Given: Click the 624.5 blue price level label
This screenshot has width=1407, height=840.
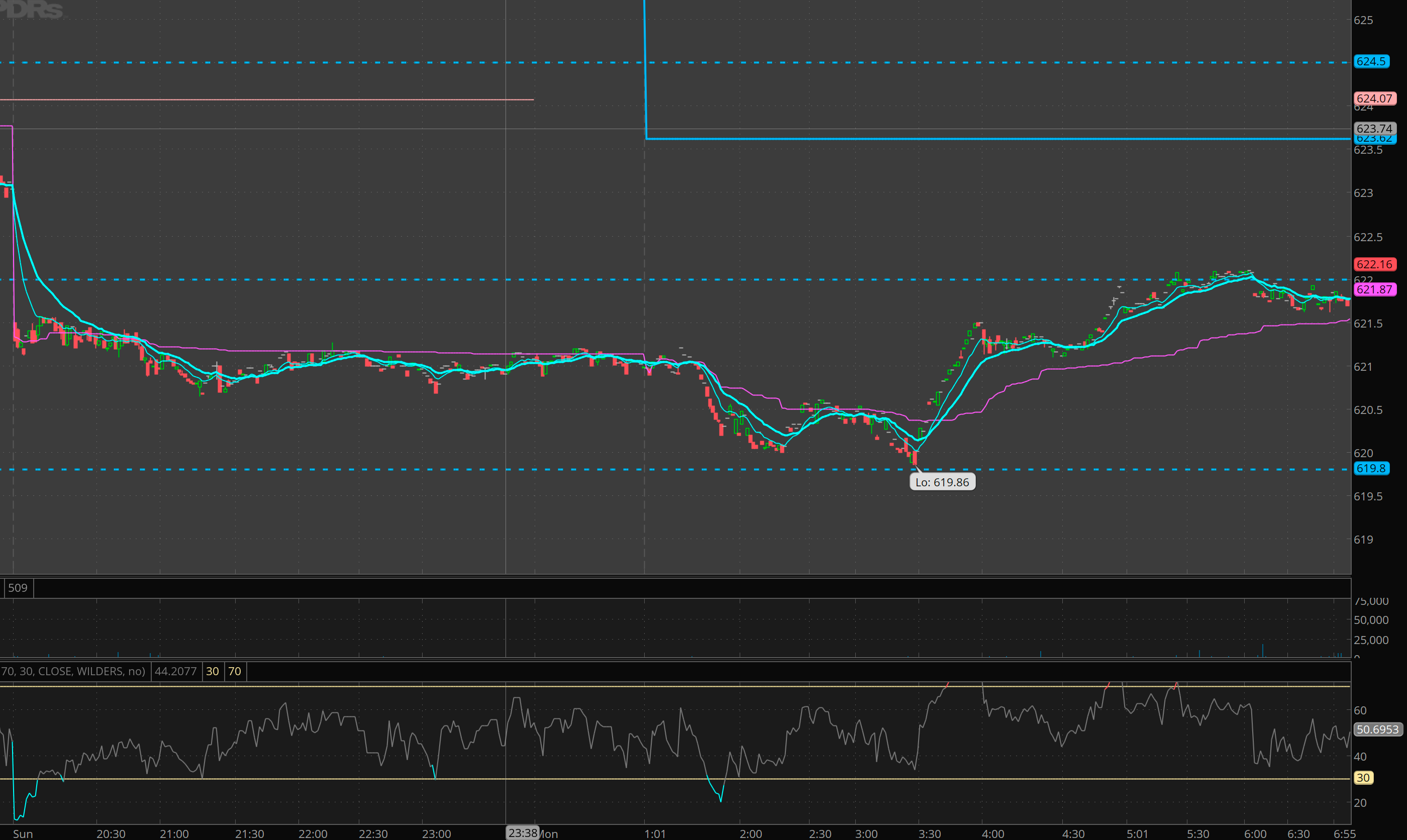Looking at the screenshot, I should (x=1371, y=61).
